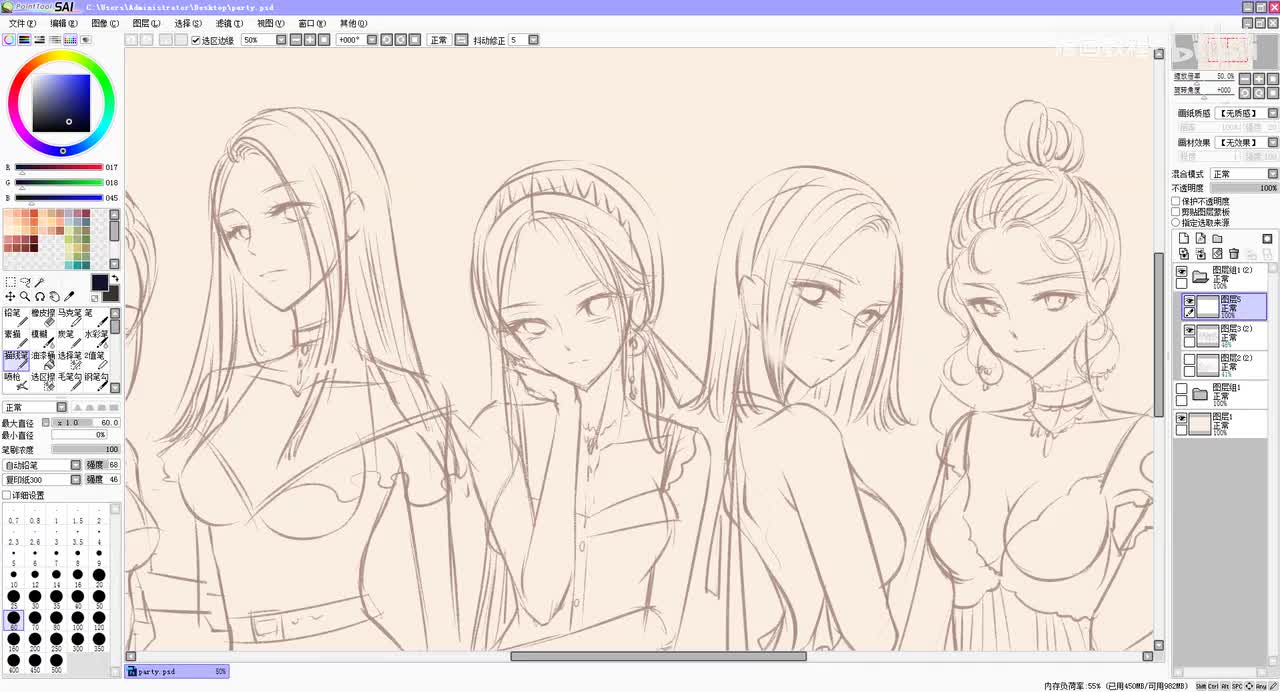Open the 窗口 (Window) menu
Viewport: 1280px width, 692px height.
pyautogui.click(x=312, y=23)
